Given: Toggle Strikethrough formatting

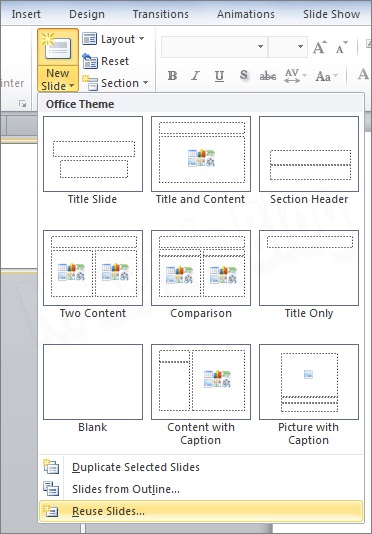Looking at the screenshot, I should tap(268, 75).
